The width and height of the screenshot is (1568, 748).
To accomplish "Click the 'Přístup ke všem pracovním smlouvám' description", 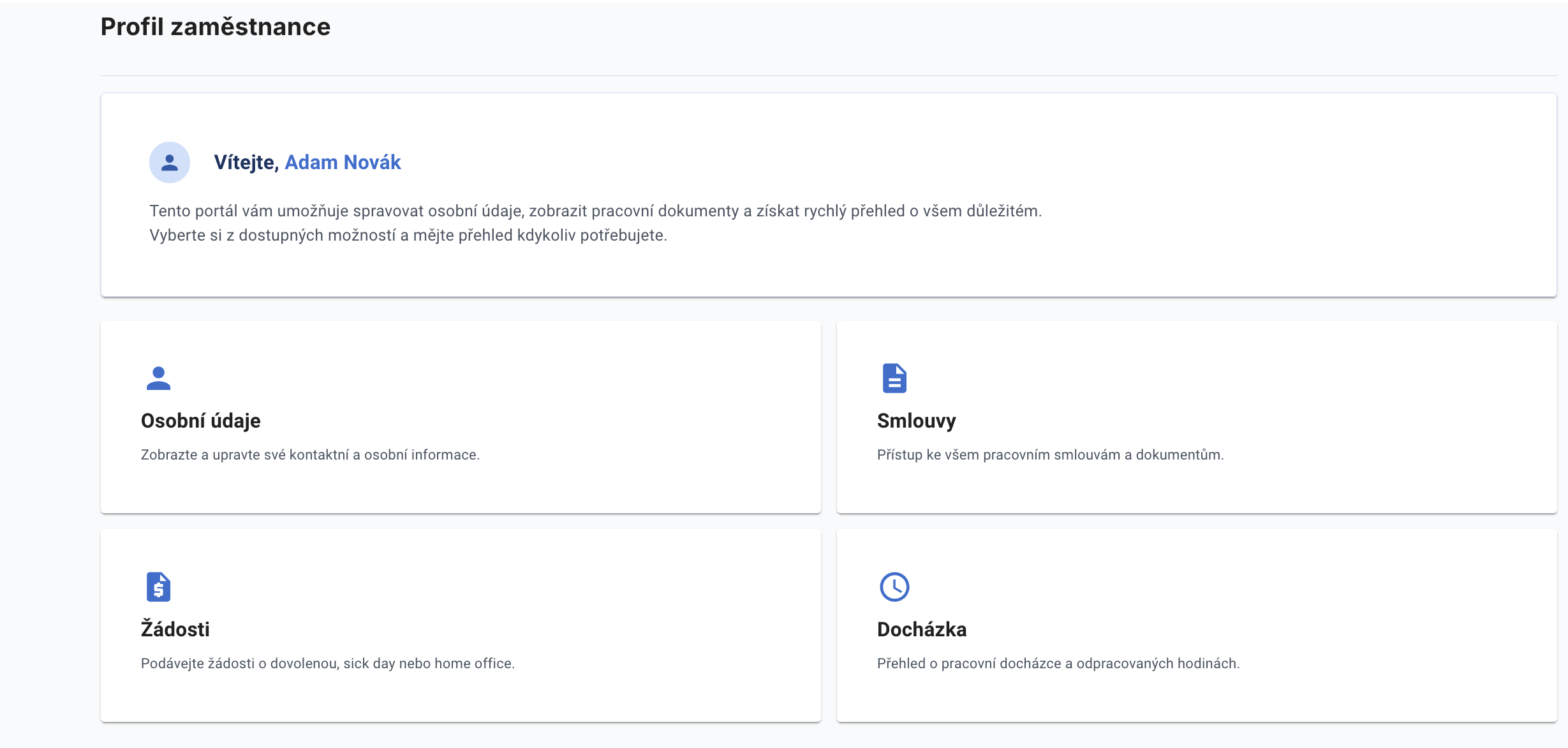I will (1050, 455).
